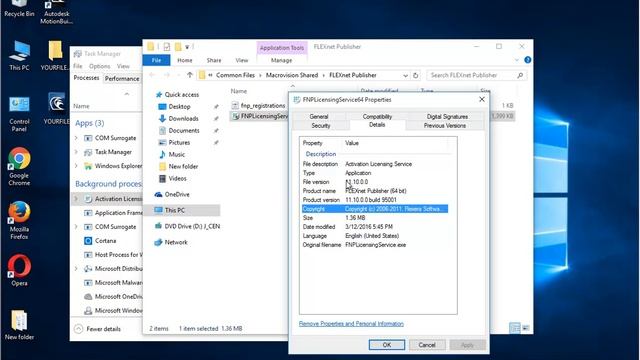
Task: Select the Product version property row
Action: (375, 200)
